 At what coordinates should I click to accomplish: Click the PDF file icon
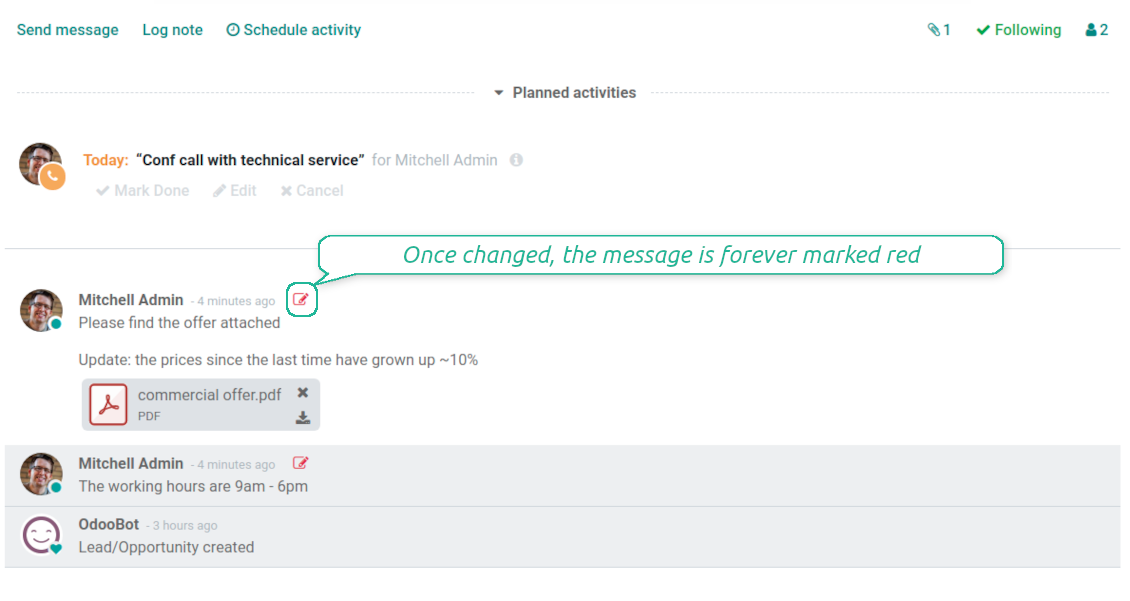click(x=108, y=404)
